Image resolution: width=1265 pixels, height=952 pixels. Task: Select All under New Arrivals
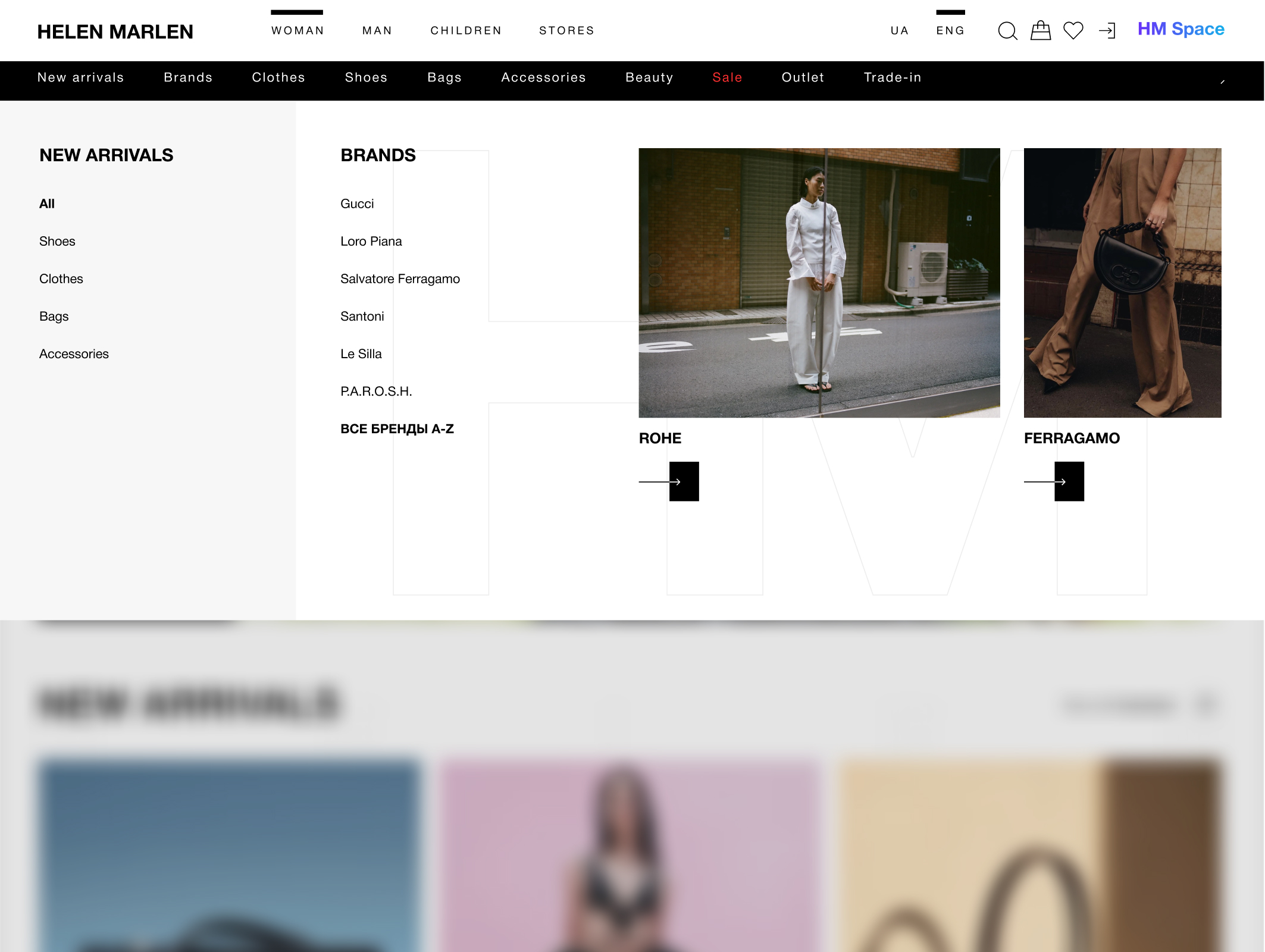click(47, 203)
